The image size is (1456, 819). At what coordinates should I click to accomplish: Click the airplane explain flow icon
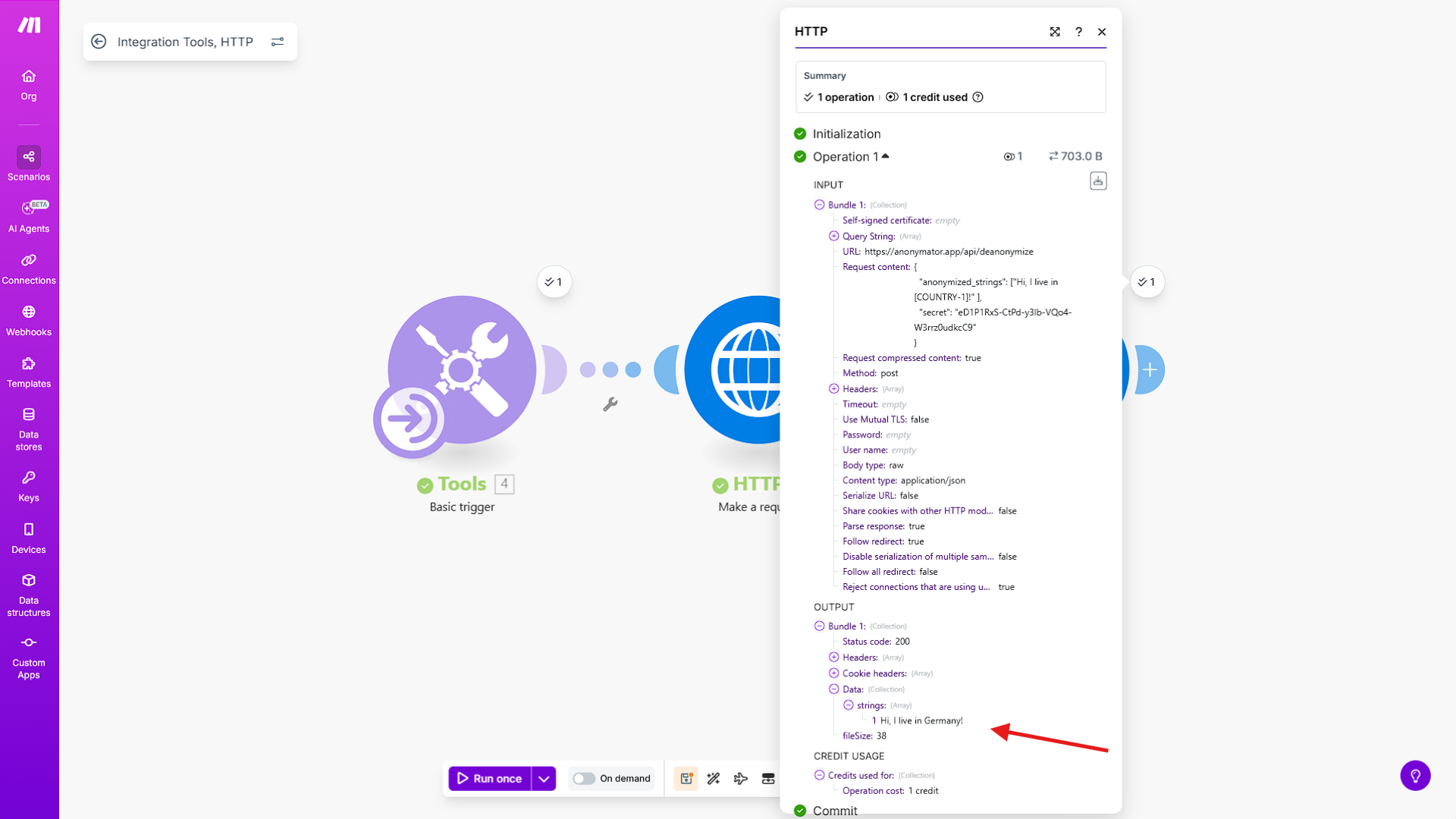tap(741, 779)
